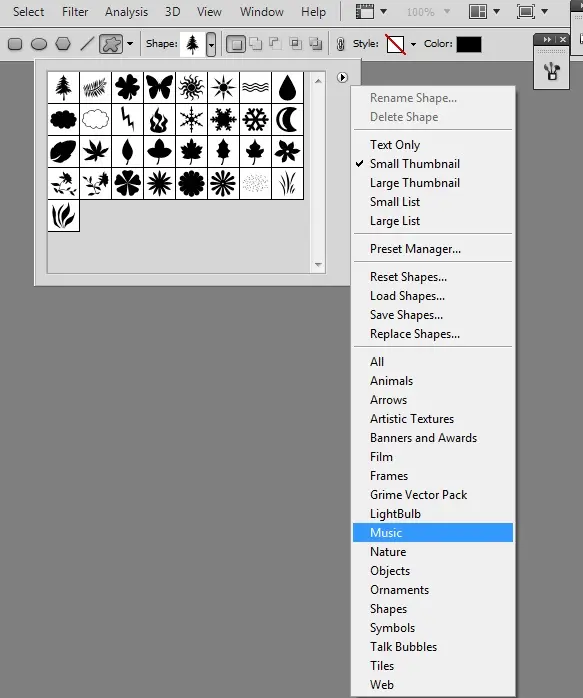583x698 pixels.
Task: Pick the butterfly shape thumbnail
Action: 159,87
